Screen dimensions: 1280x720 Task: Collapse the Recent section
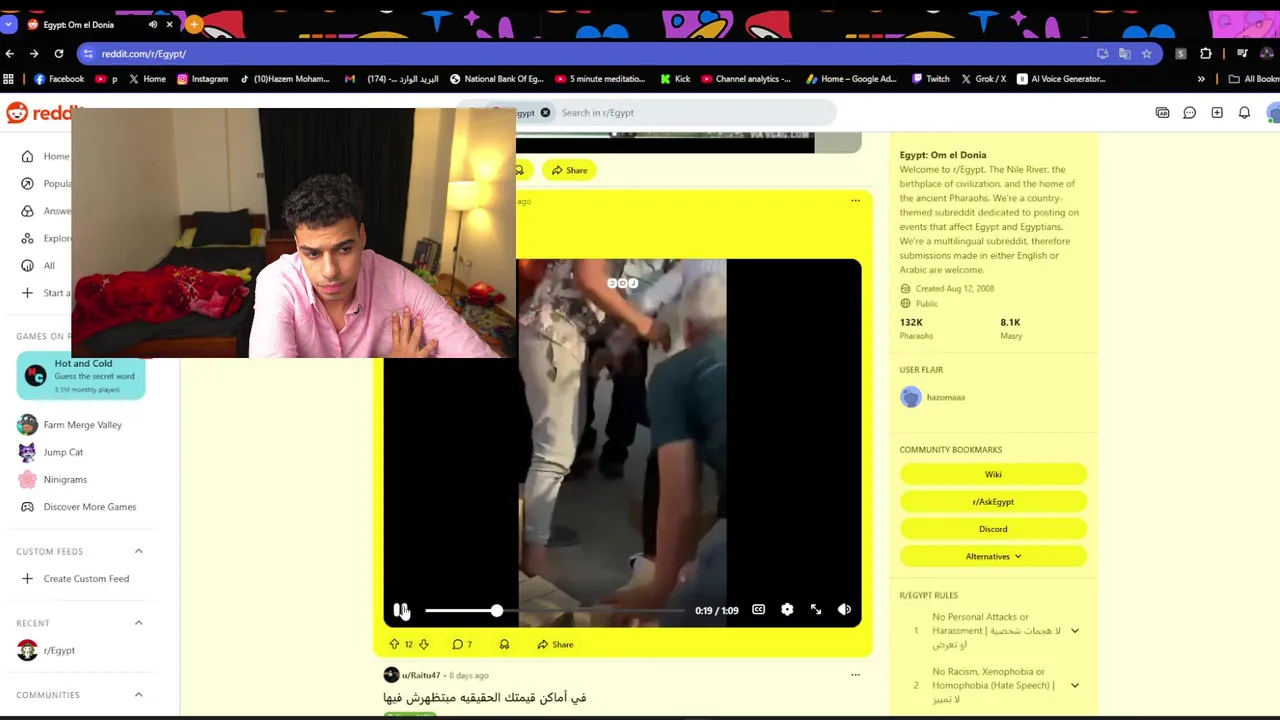139,623
